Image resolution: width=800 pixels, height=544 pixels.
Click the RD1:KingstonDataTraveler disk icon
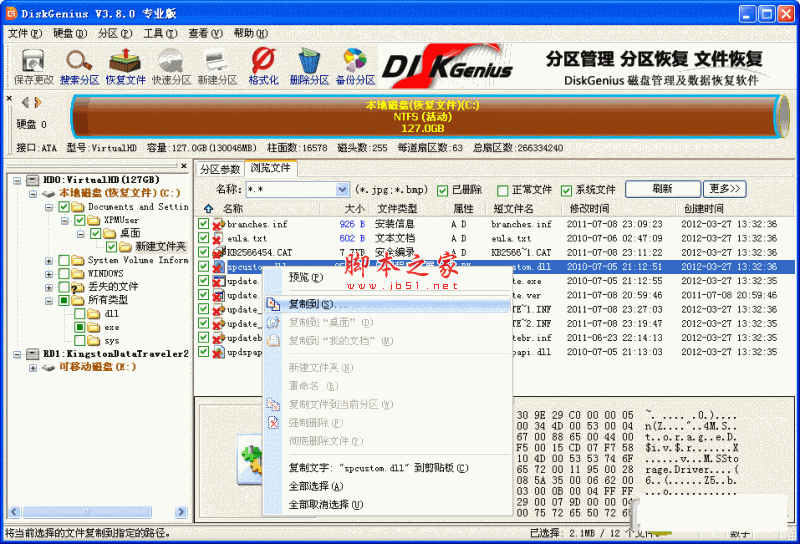[x=33, y=354]
